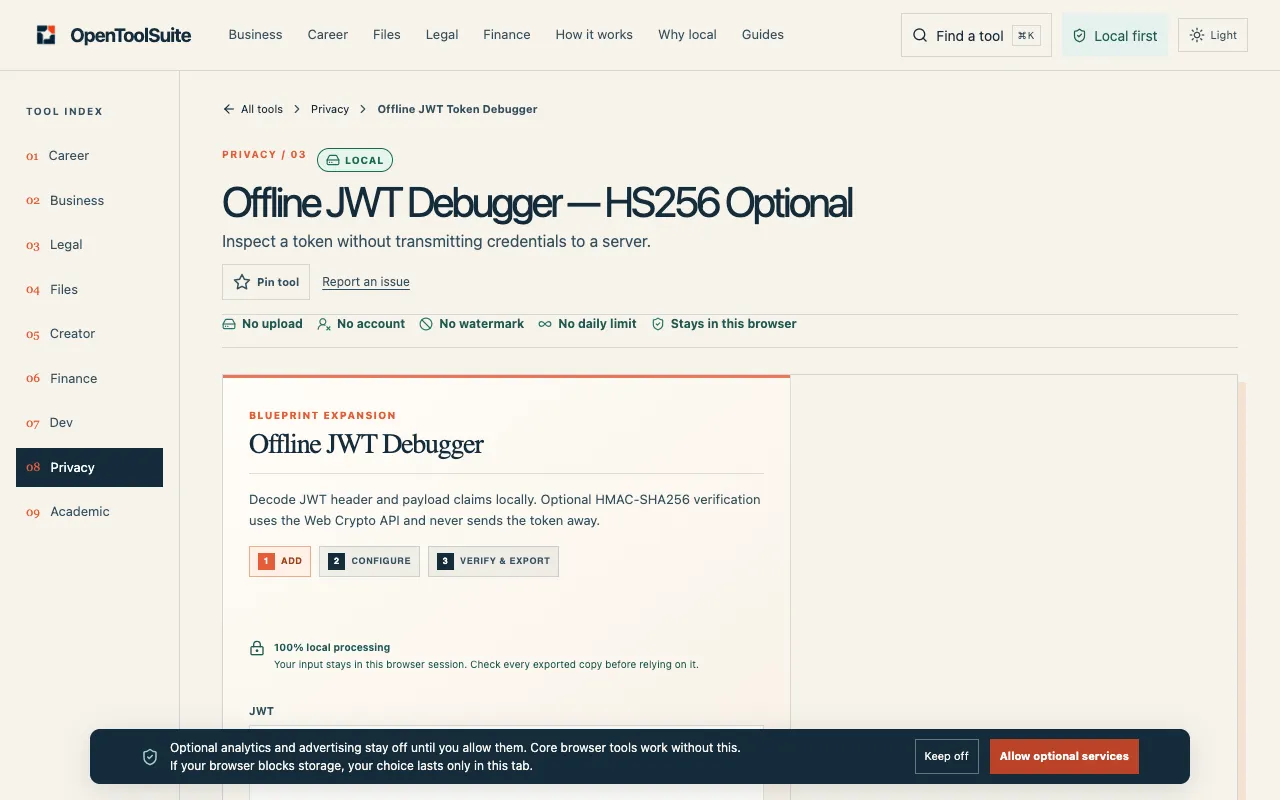Click the No account person icon
Viewport: 1280px width, 800px height.
pos(324,324)
